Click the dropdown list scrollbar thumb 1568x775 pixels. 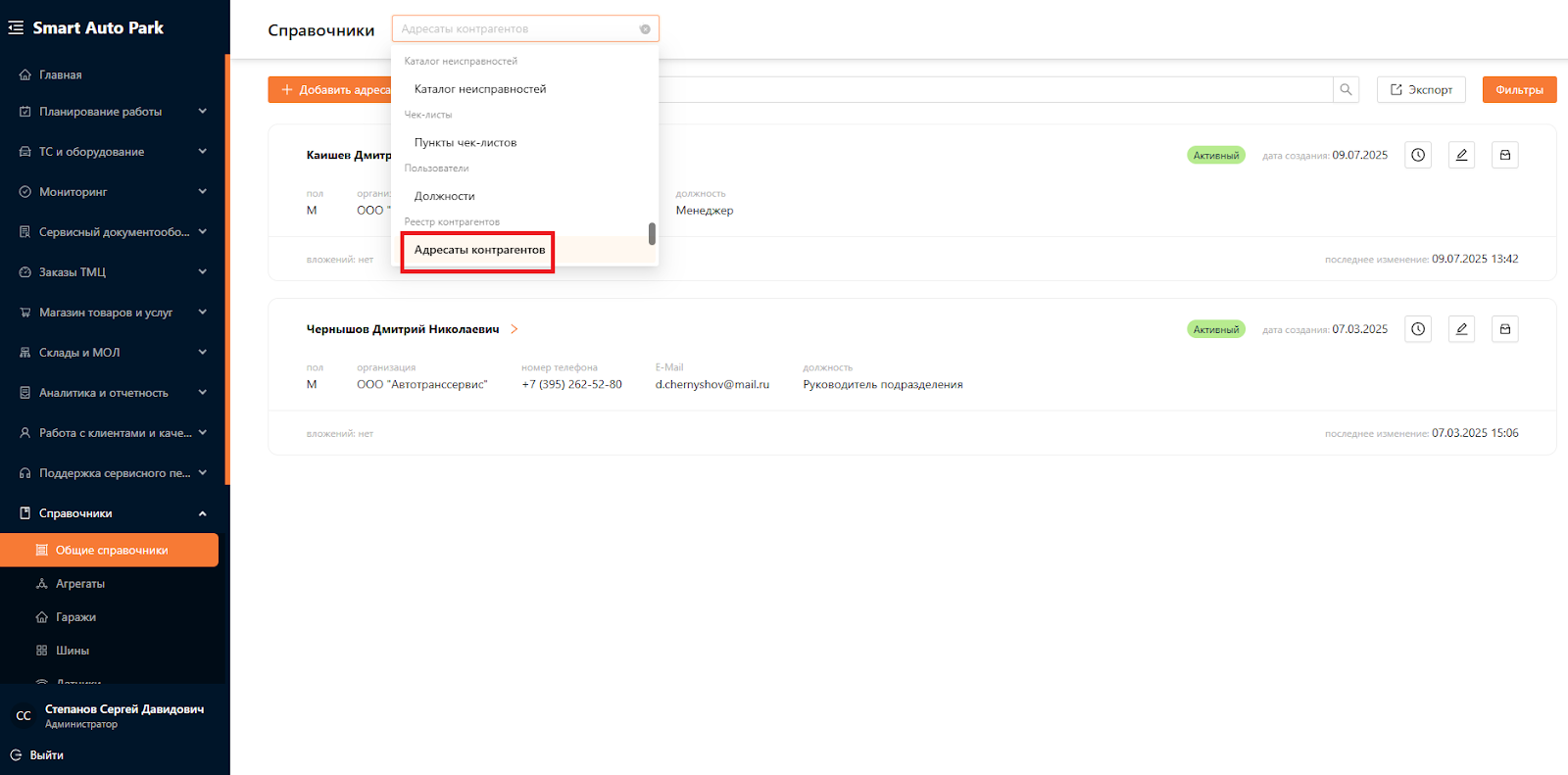[652, 234]
